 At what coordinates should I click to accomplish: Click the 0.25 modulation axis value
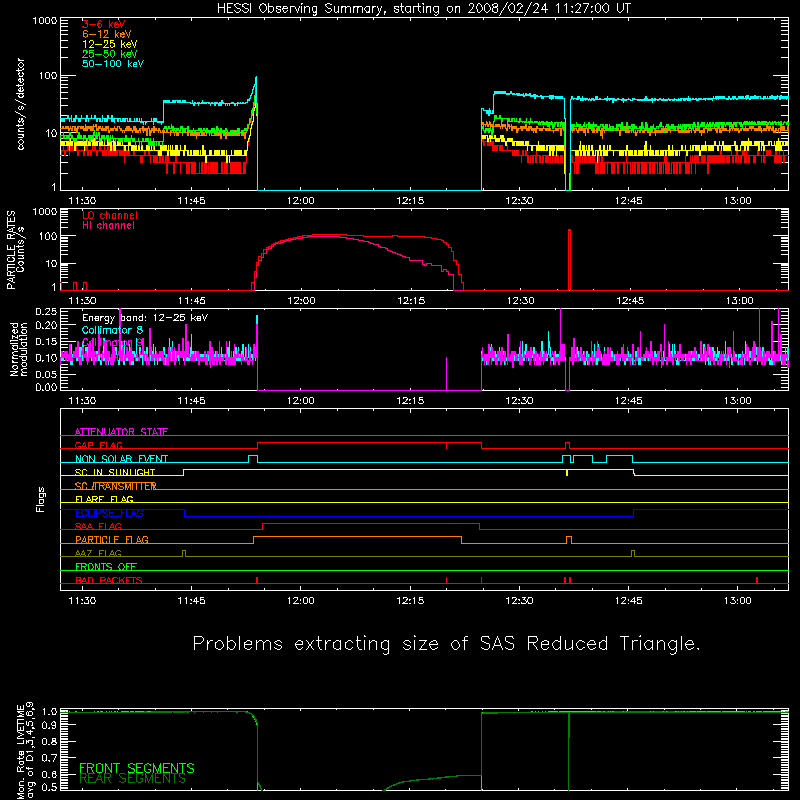tap(46, 312)
